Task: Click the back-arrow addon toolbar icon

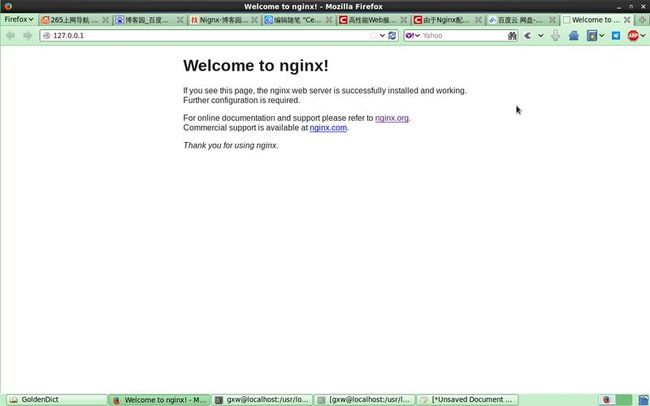Action: [528, 36]
